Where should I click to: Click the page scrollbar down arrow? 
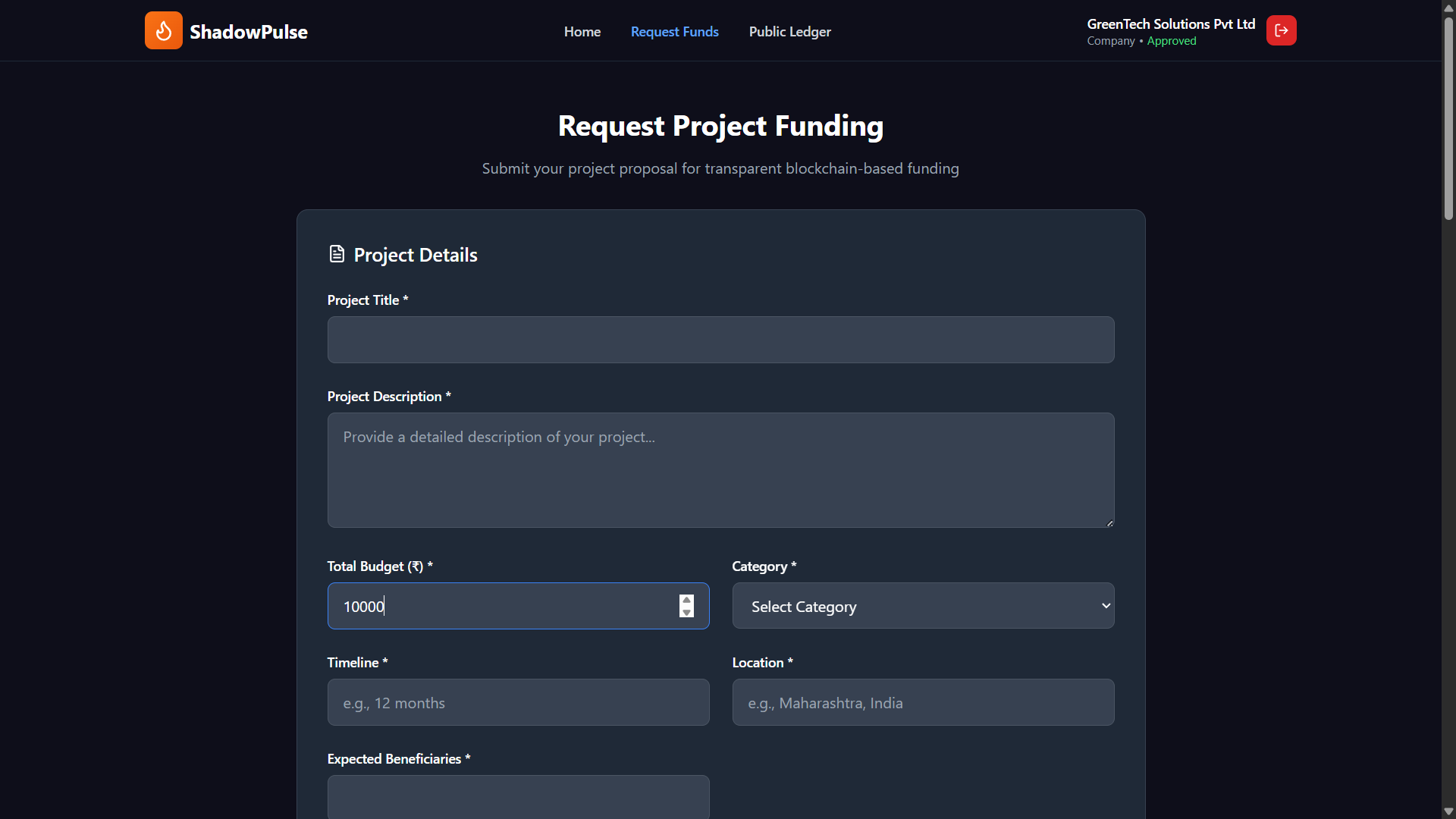pyautogui.click(x=1448, y=811)
